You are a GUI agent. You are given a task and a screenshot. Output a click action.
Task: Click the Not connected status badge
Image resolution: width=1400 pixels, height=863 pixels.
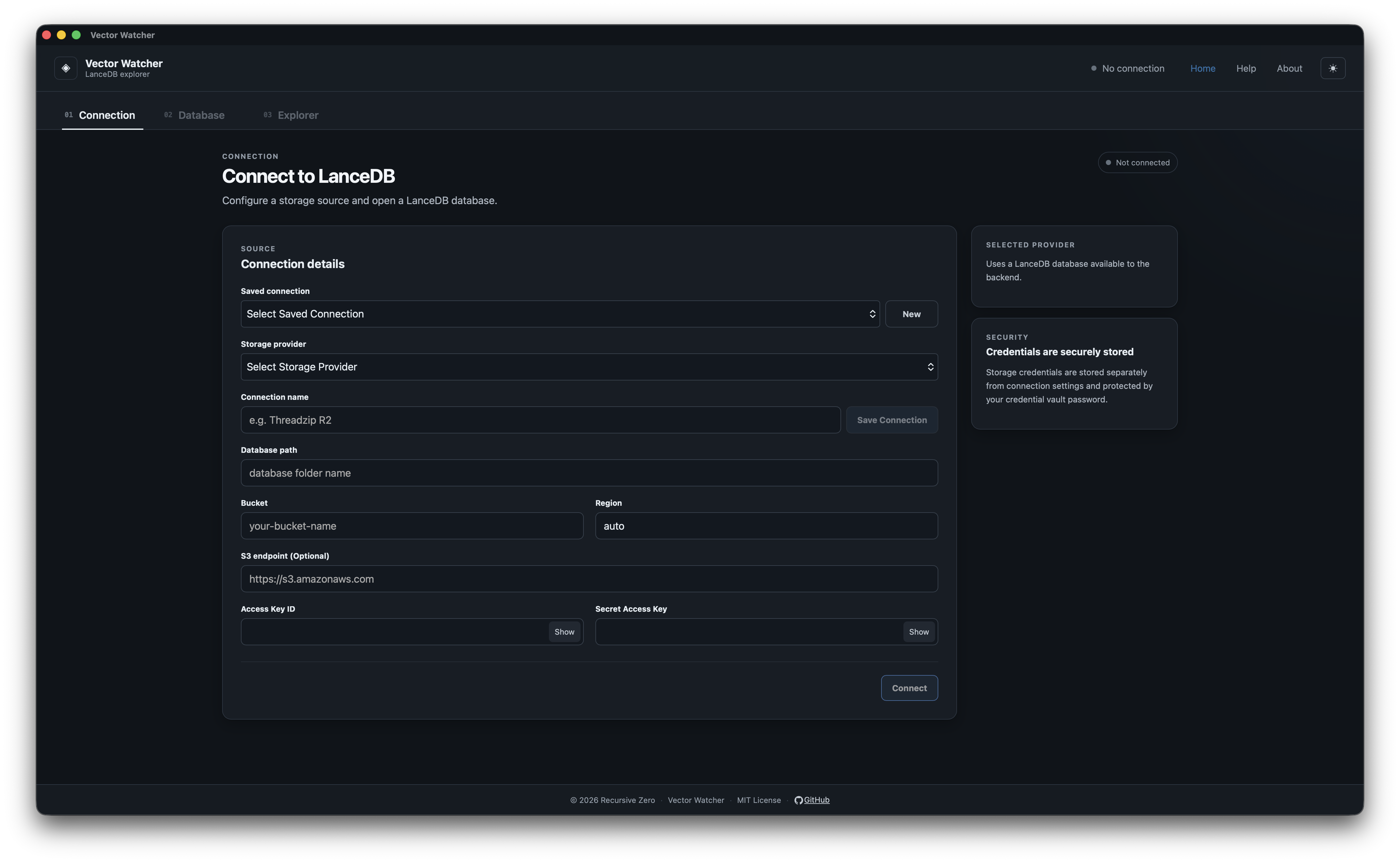(1137, 163)
